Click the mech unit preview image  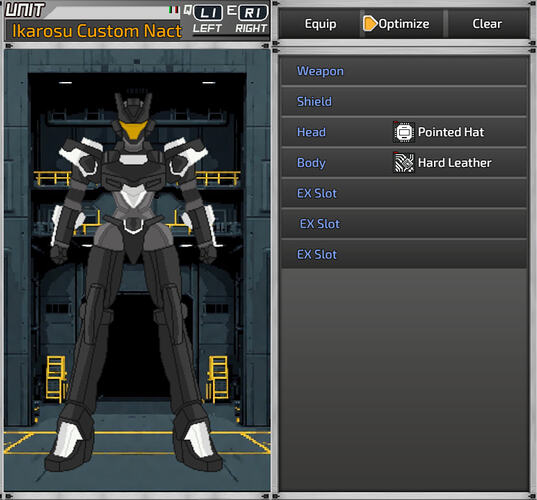tap(137, 271)
